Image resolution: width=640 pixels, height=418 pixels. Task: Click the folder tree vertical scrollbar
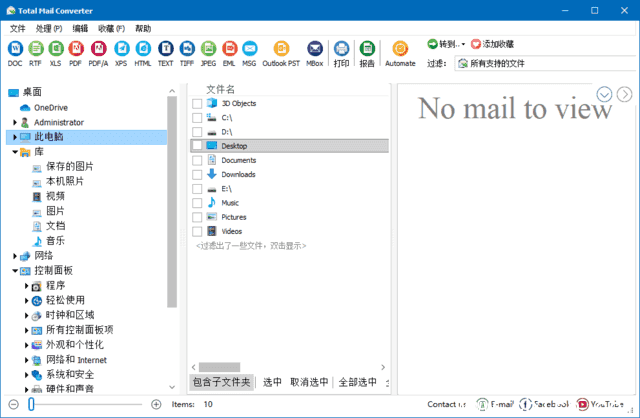click(x=172, y=202)
